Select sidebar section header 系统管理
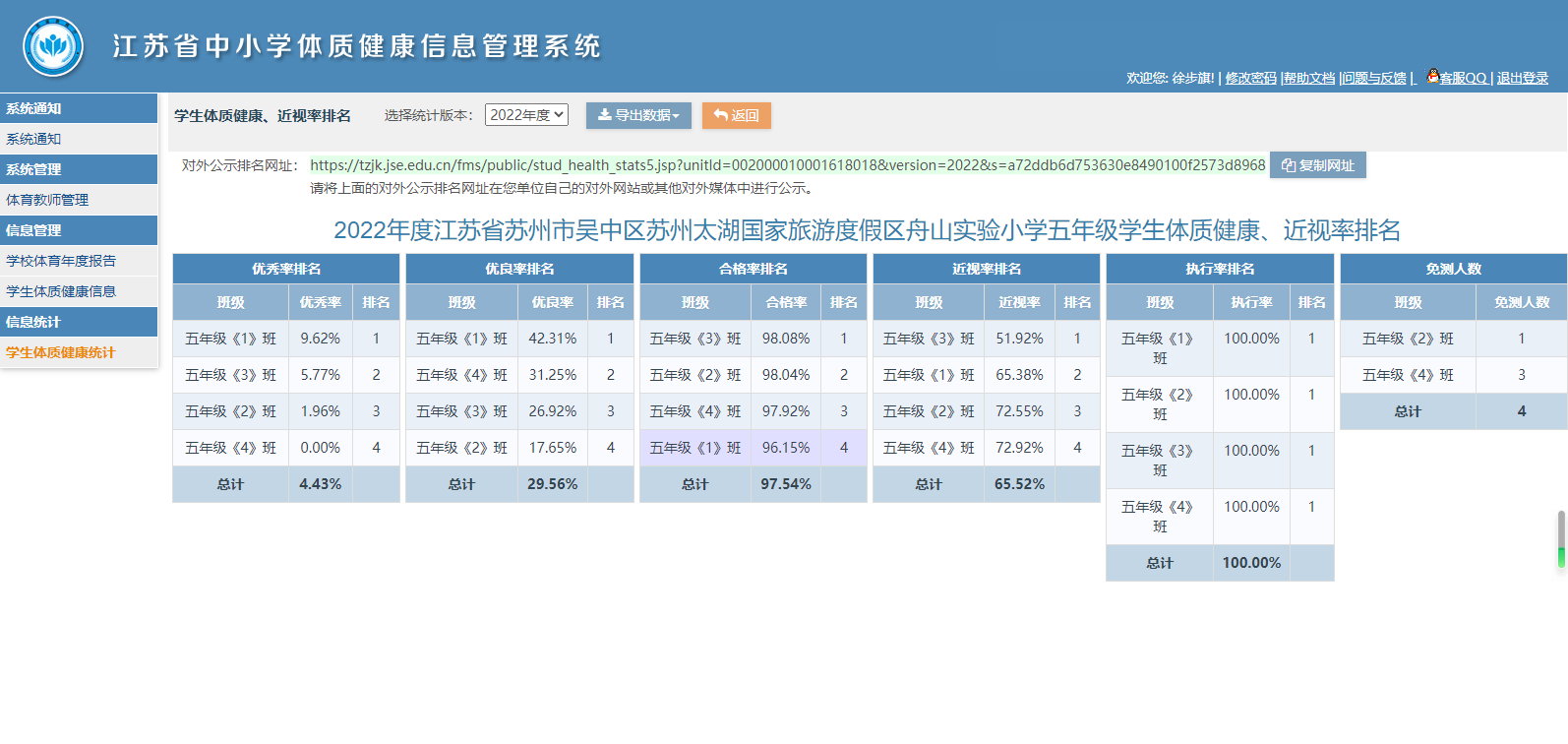 pyautogui.click(x=79, y=169)
